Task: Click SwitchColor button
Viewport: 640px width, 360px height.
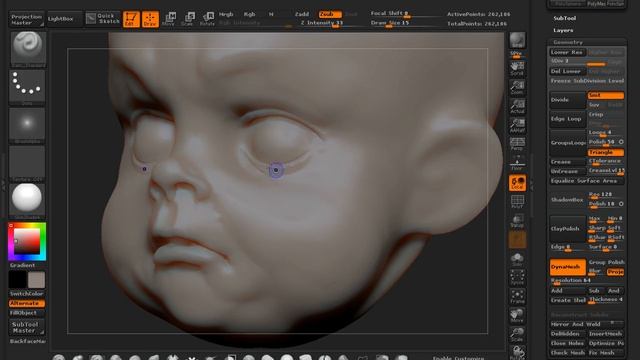Action: click(27, 294)
